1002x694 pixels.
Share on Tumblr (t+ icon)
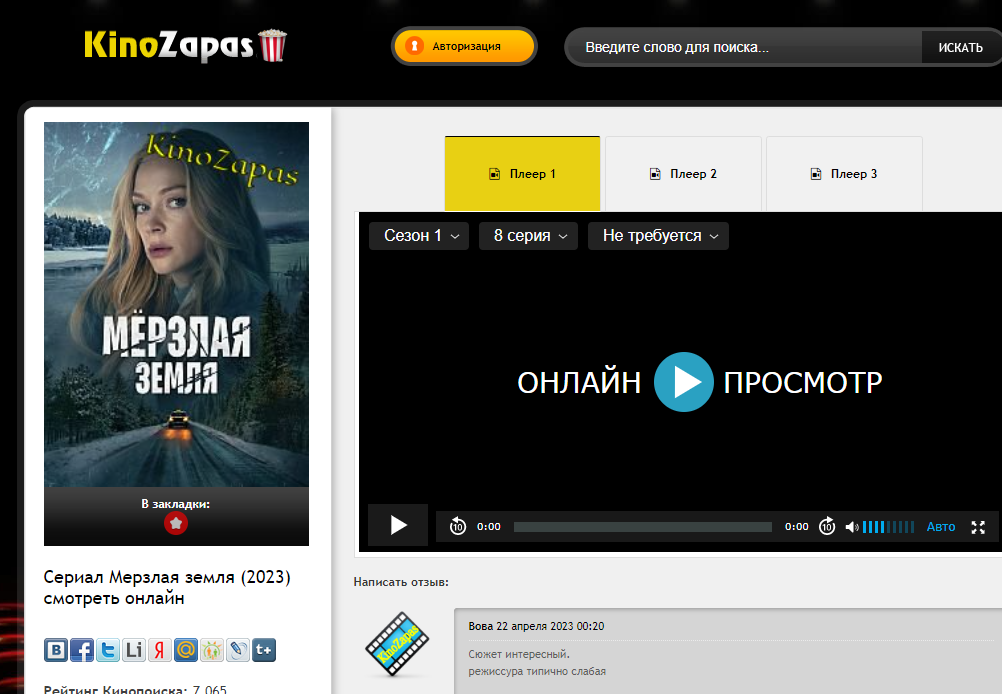(264, 650)
